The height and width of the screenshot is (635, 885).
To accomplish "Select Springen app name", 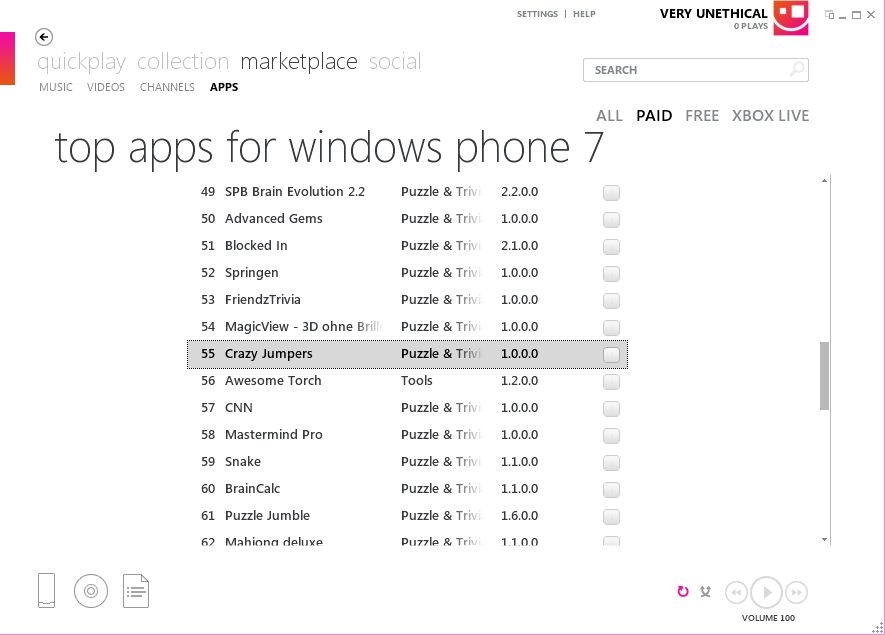I will [251, 273].
